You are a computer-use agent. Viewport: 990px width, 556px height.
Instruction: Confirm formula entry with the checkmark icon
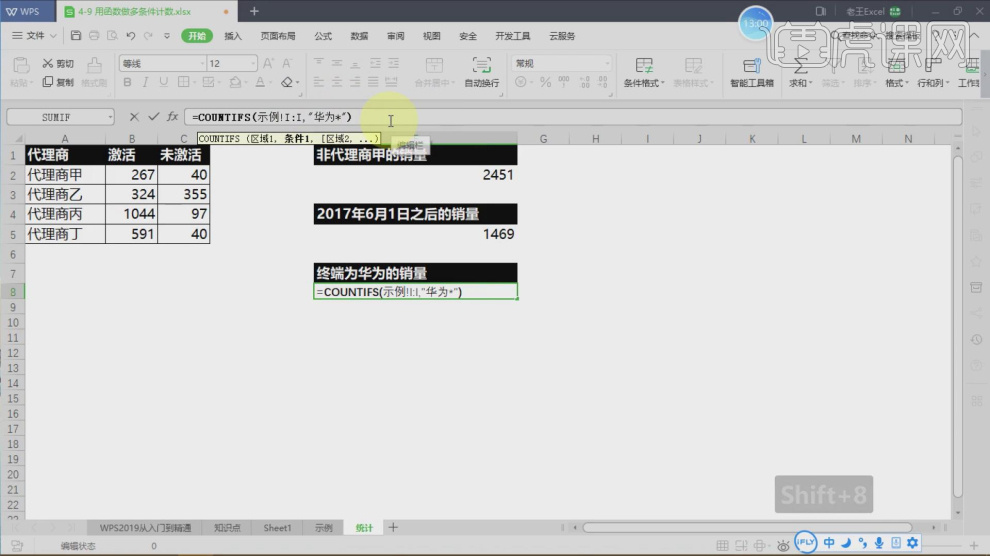pos(153,117)
